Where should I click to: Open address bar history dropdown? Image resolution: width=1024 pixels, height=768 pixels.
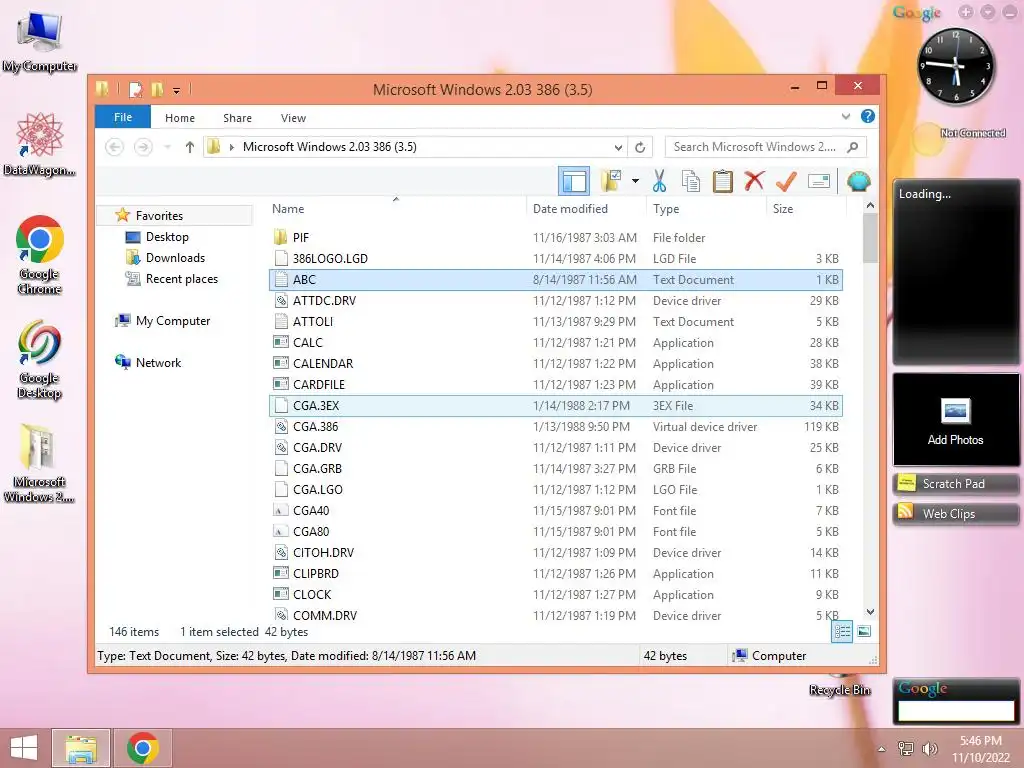[618, 147]
